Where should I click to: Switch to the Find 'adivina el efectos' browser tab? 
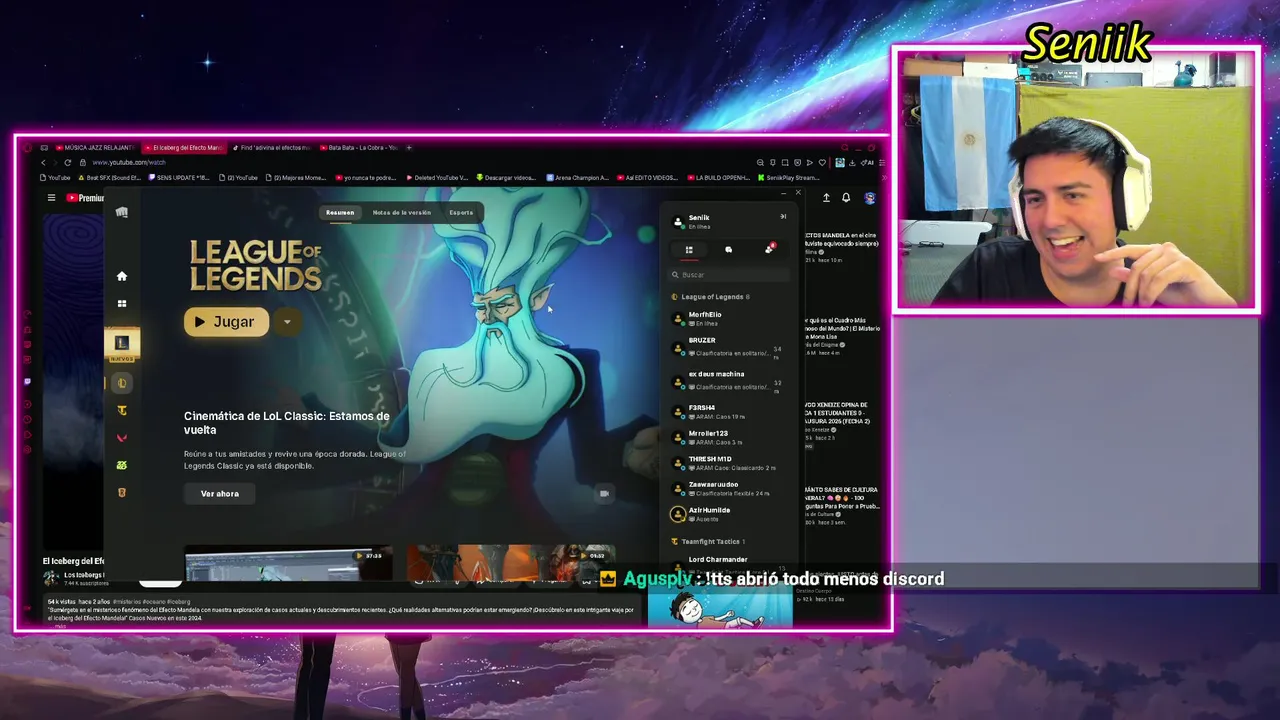coord(273,148)
